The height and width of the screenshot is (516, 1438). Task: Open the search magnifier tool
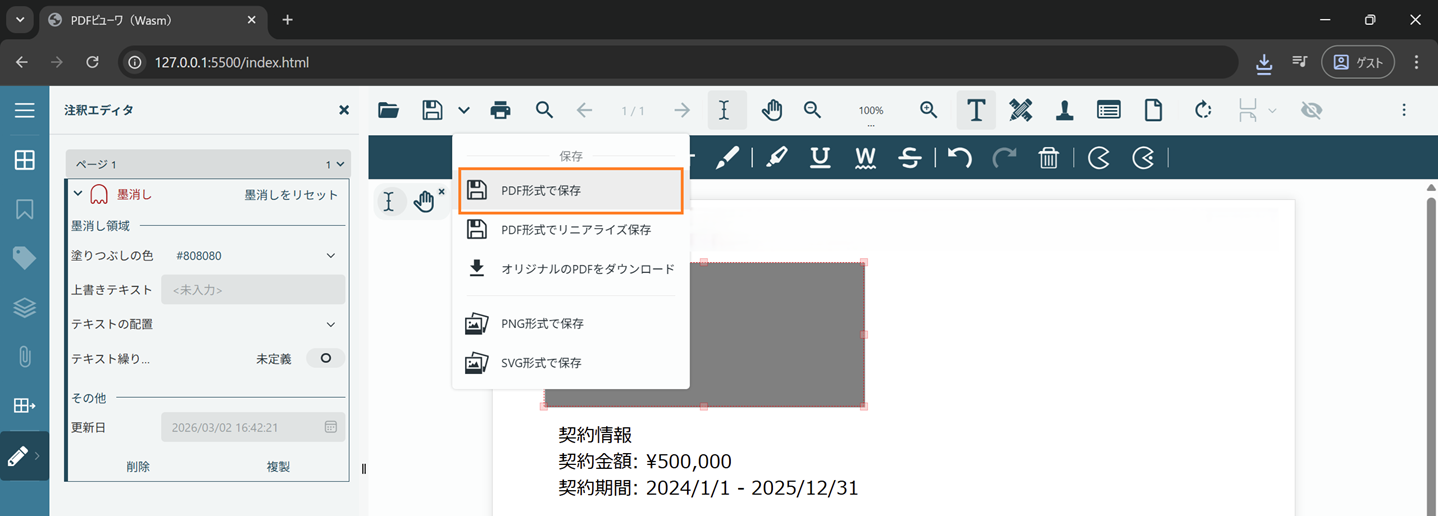(544, 110)
